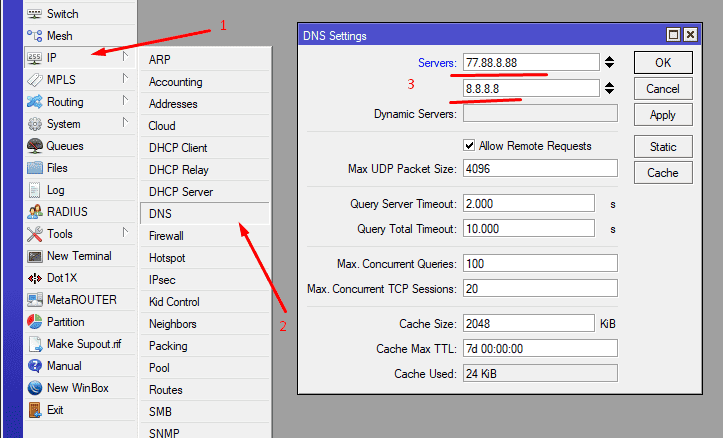Click the Partition pie chart icon

[x=34, y=322]
